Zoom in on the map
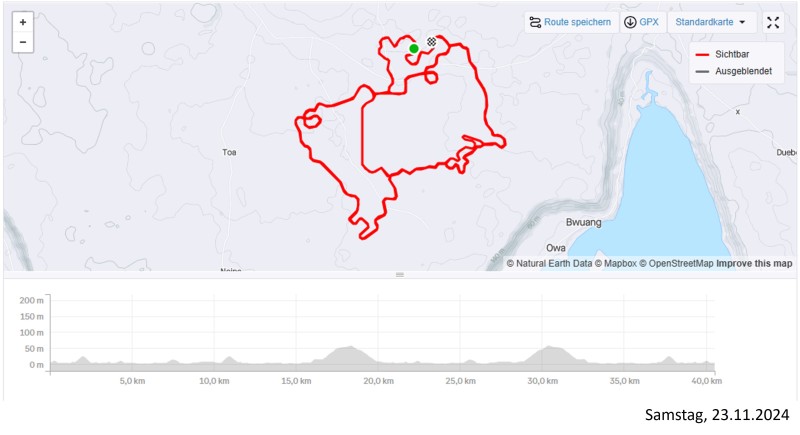The image size is (800, 435). [x=23, y=21]
